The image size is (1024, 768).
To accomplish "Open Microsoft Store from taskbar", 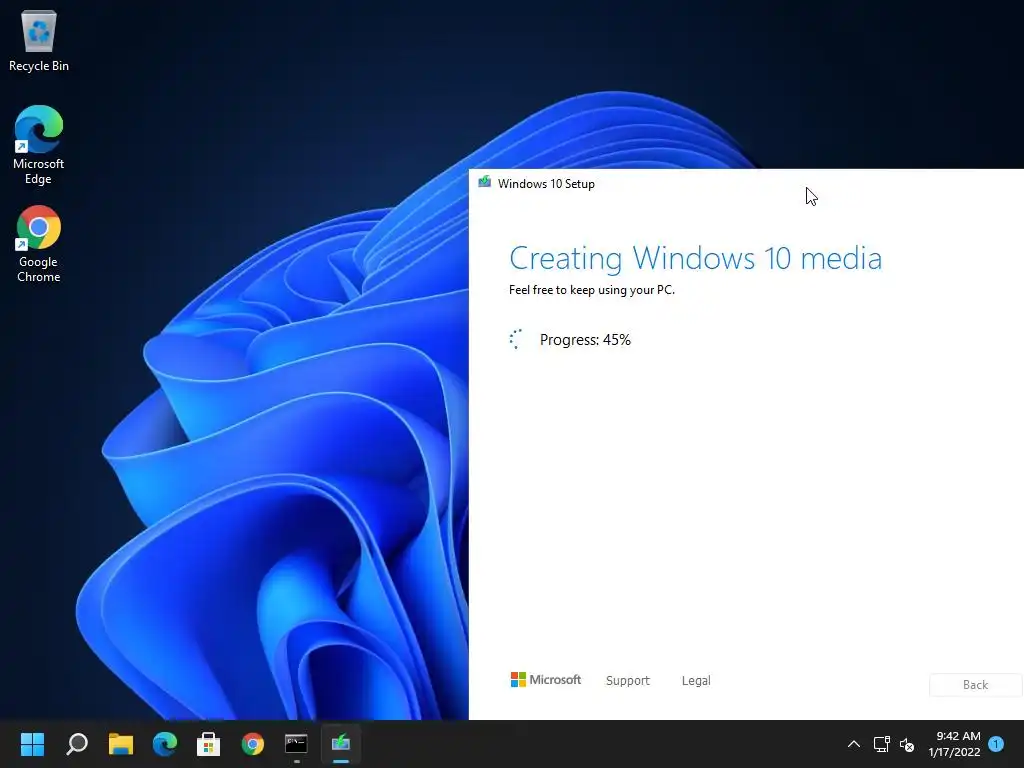I will pos(208,743).
